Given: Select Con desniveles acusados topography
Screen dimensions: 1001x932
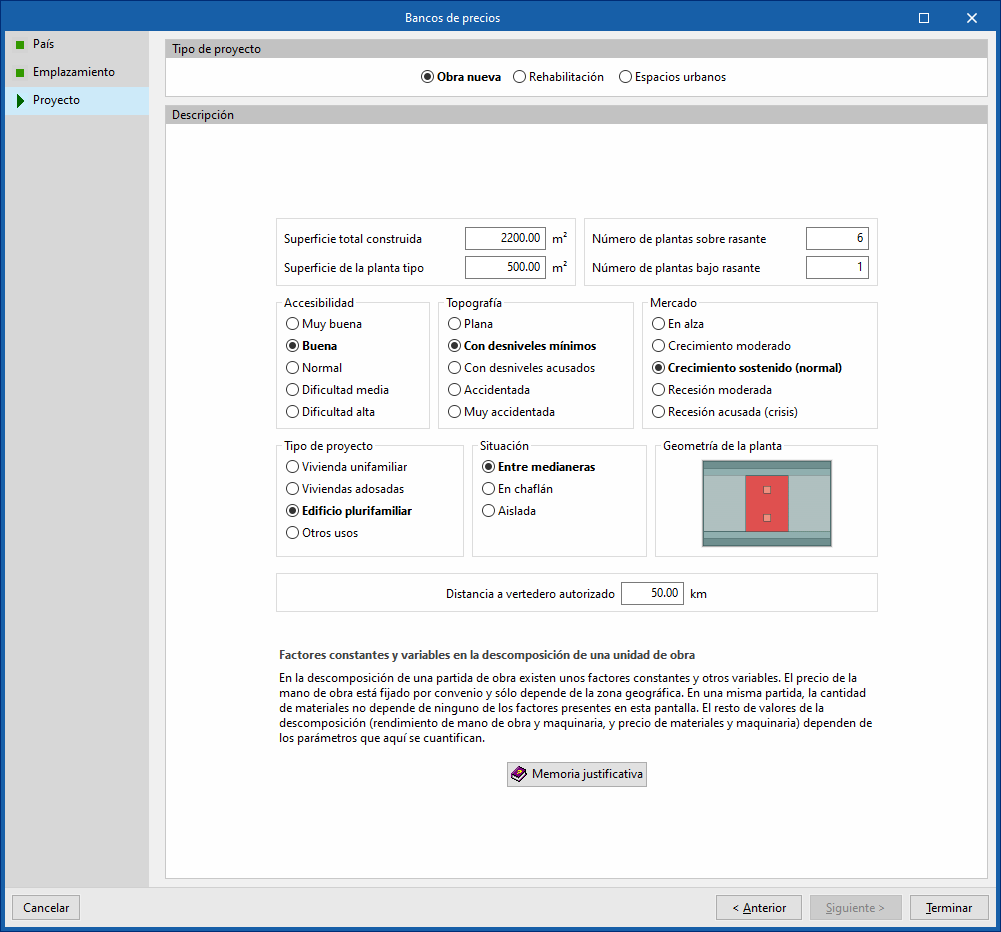Looking at the screenshot, I should pos(522,368).
